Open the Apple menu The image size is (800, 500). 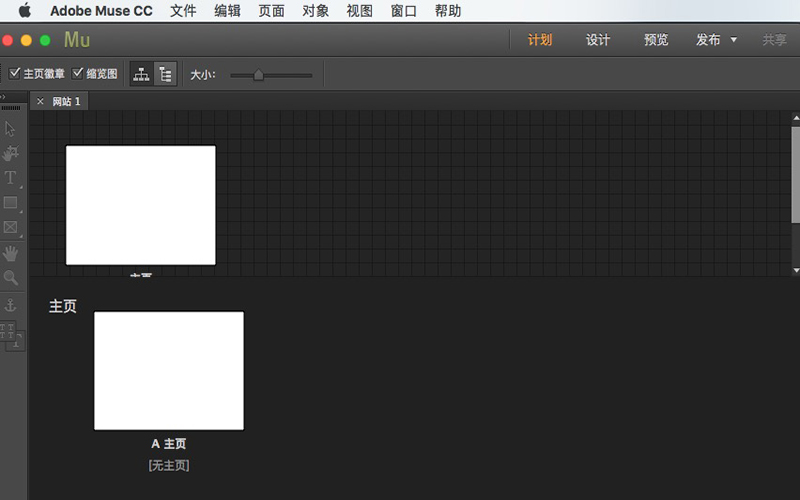[24, 10]
